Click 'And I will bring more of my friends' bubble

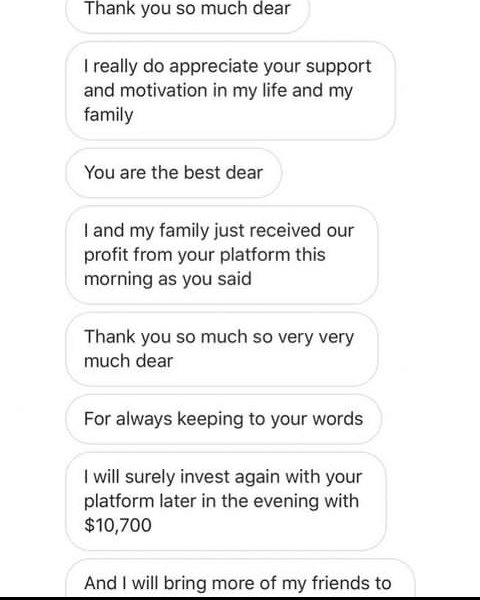[240, 577]
